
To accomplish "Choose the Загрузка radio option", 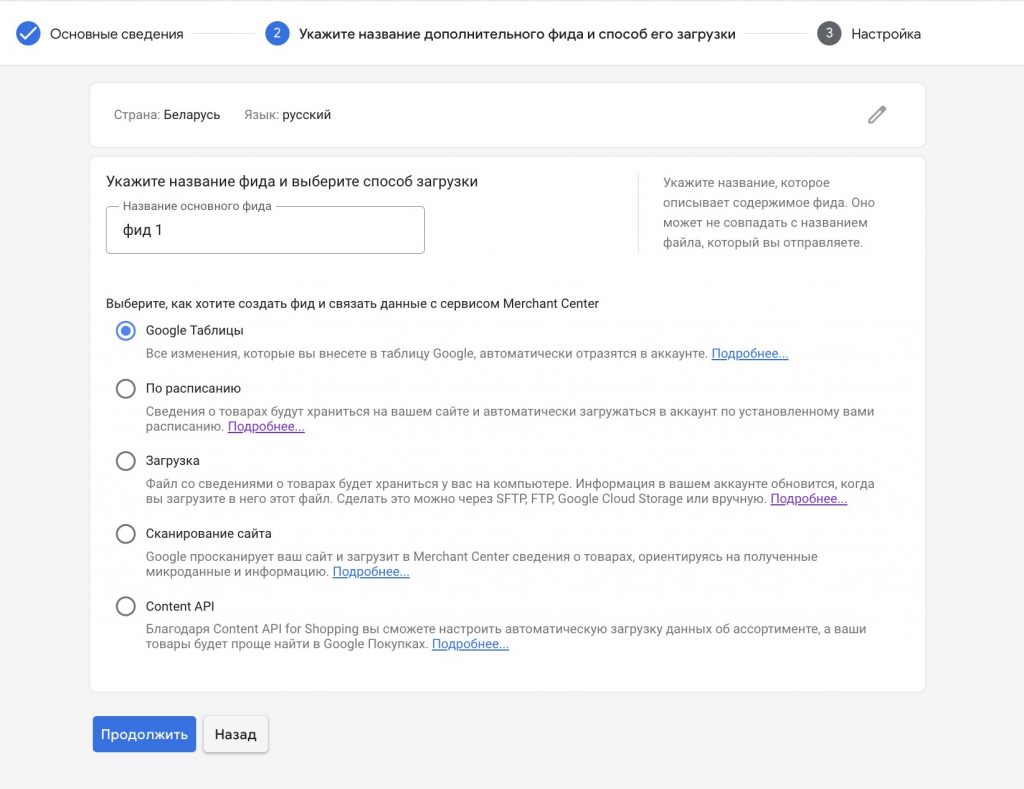I will pyautogui.click(x=125, y=461).
